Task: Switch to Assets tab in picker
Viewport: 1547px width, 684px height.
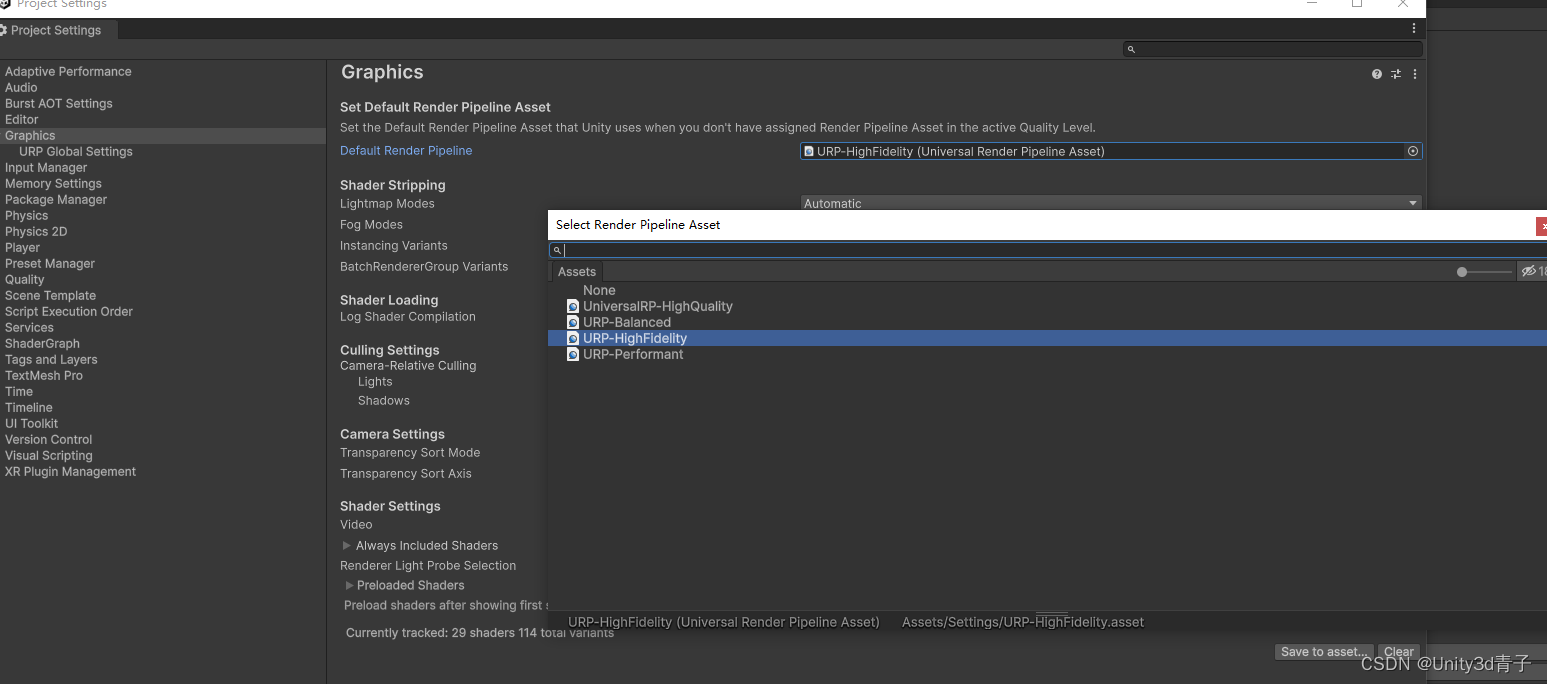Action: (576, 271)
